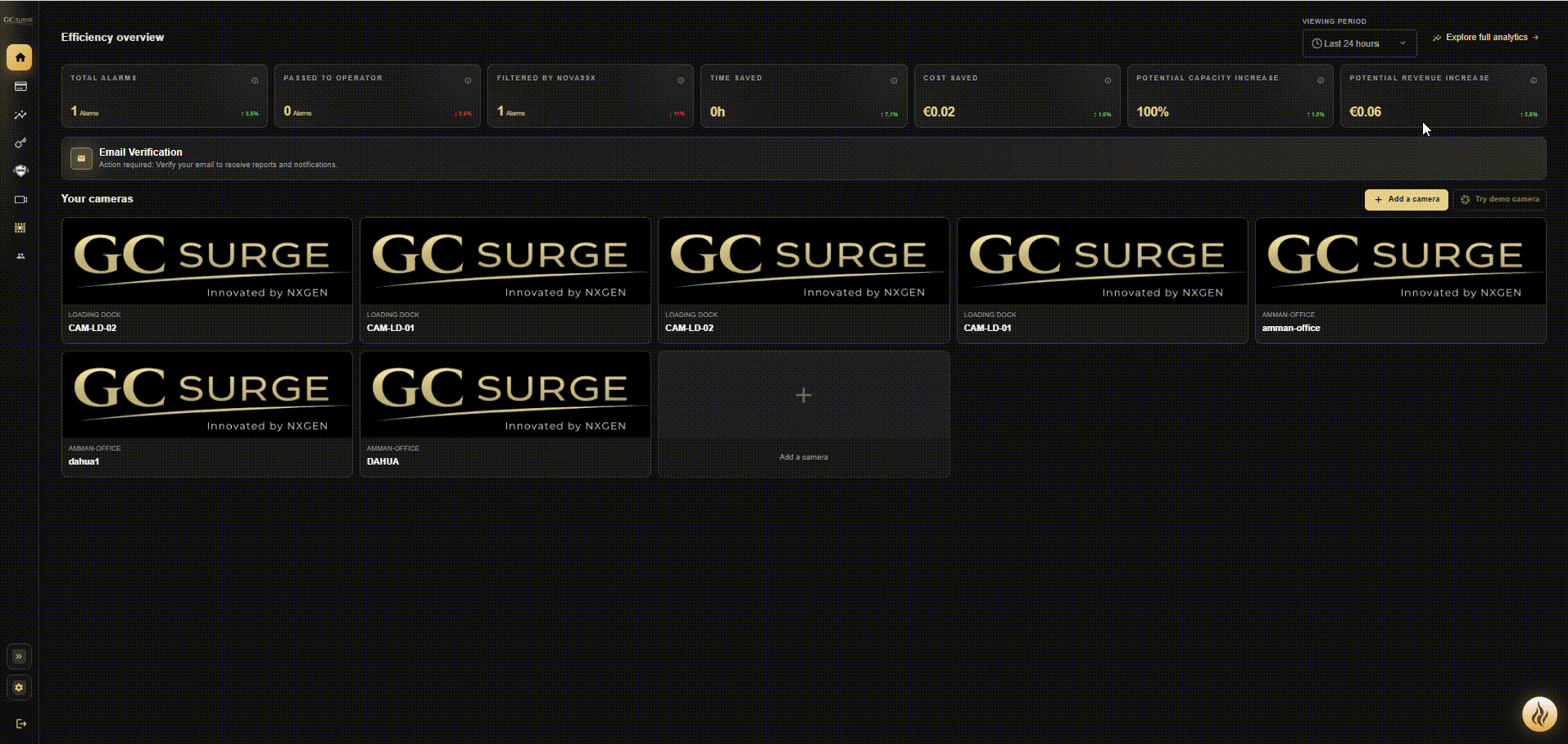Viewport: 1568px width, 744px height.
Task: Click the dahua1 camera name
Action: click(84, 461)
